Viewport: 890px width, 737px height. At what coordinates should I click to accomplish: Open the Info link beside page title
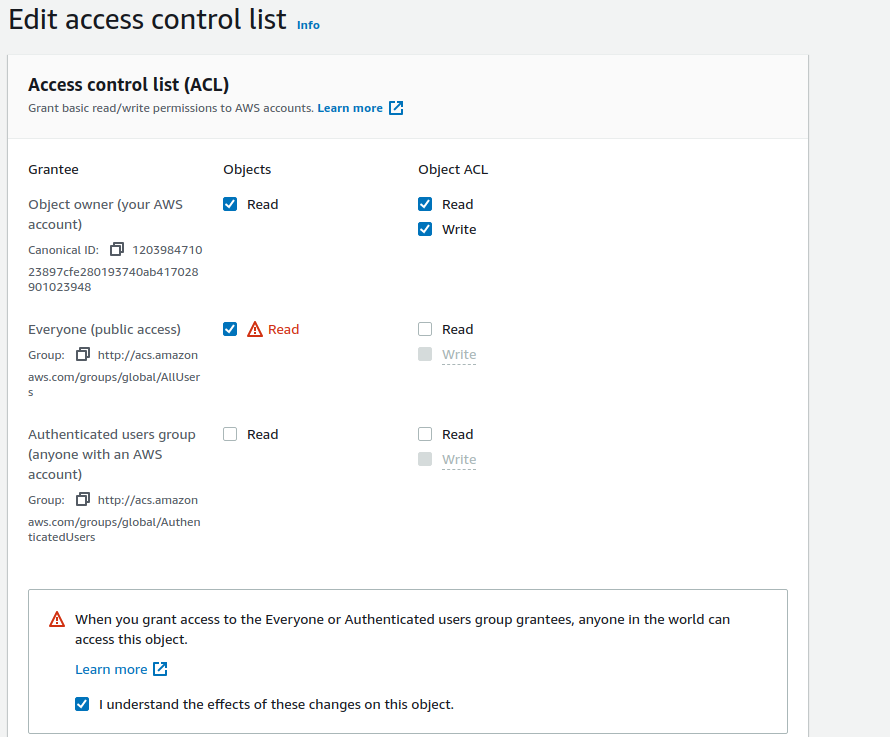[308, 25]
